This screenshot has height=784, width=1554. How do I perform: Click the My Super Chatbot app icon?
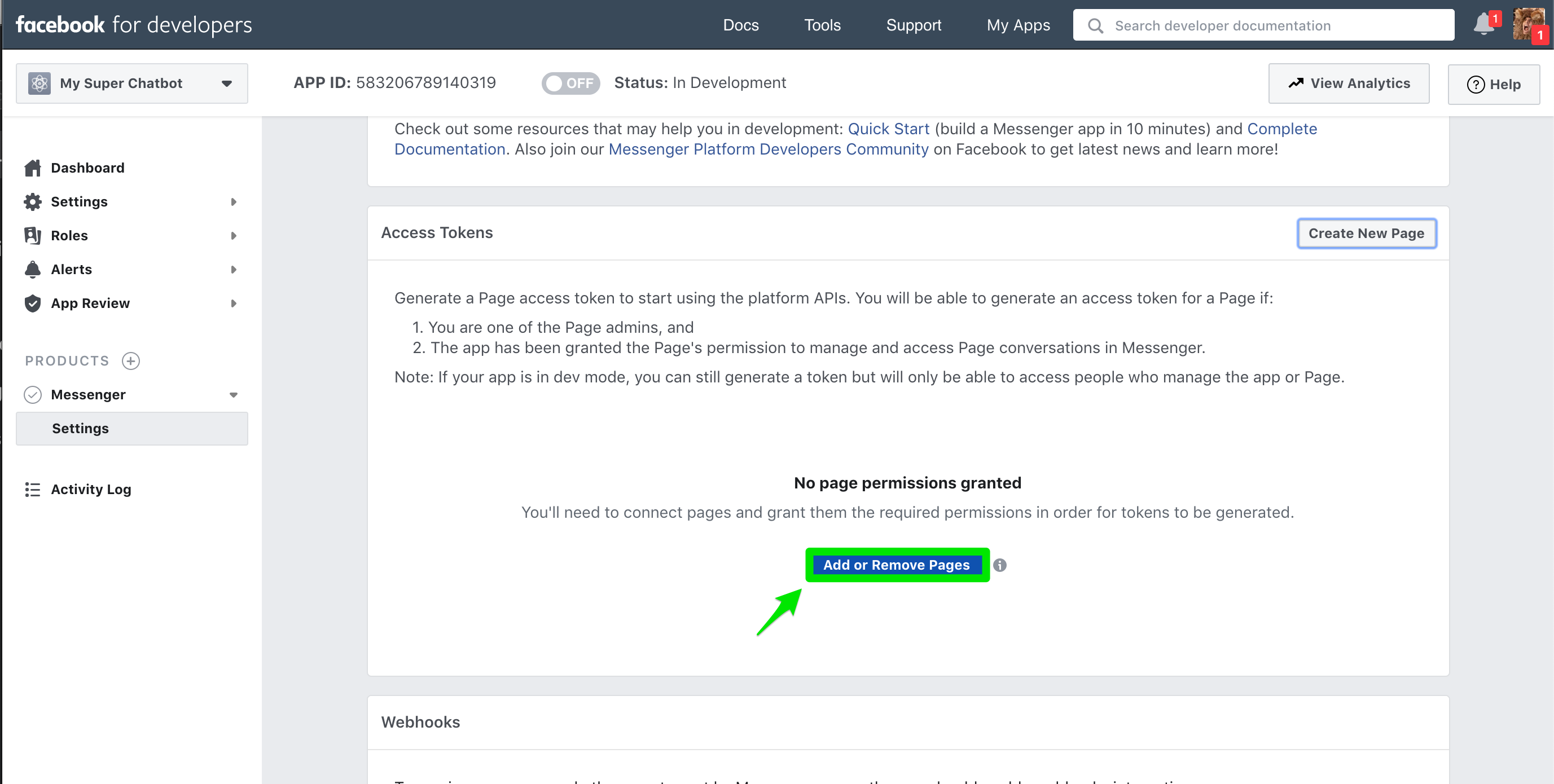(39, 83)
